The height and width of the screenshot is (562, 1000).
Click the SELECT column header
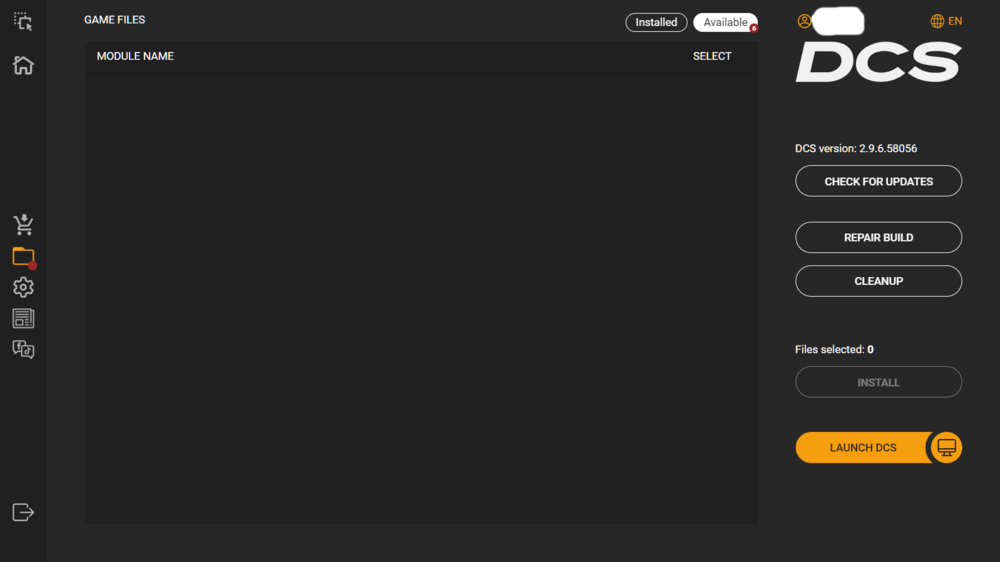[712, 56]
